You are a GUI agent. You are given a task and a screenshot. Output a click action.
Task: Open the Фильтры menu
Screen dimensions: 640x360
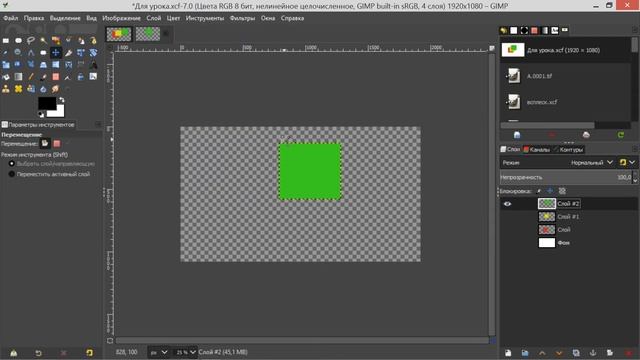[x=242, y=18]
